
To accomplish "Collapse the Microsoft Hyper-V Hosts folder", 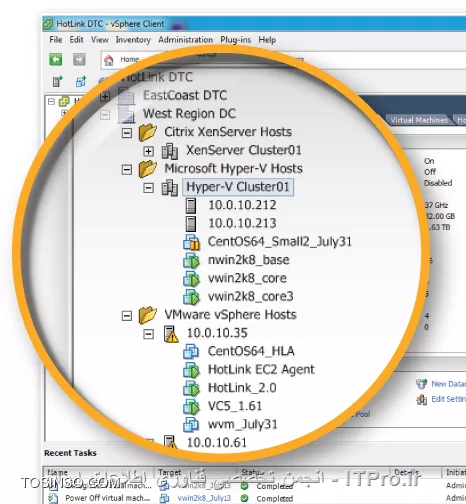I will coord(127,170).
